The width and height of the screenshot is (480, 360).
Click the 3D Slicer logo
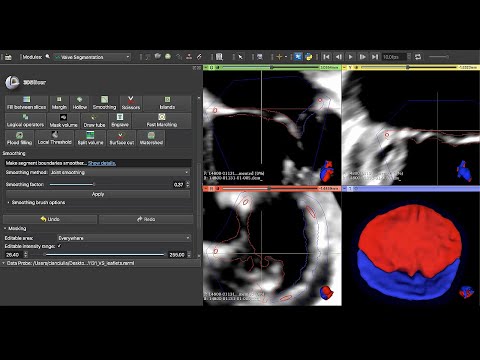pos(12,82)
